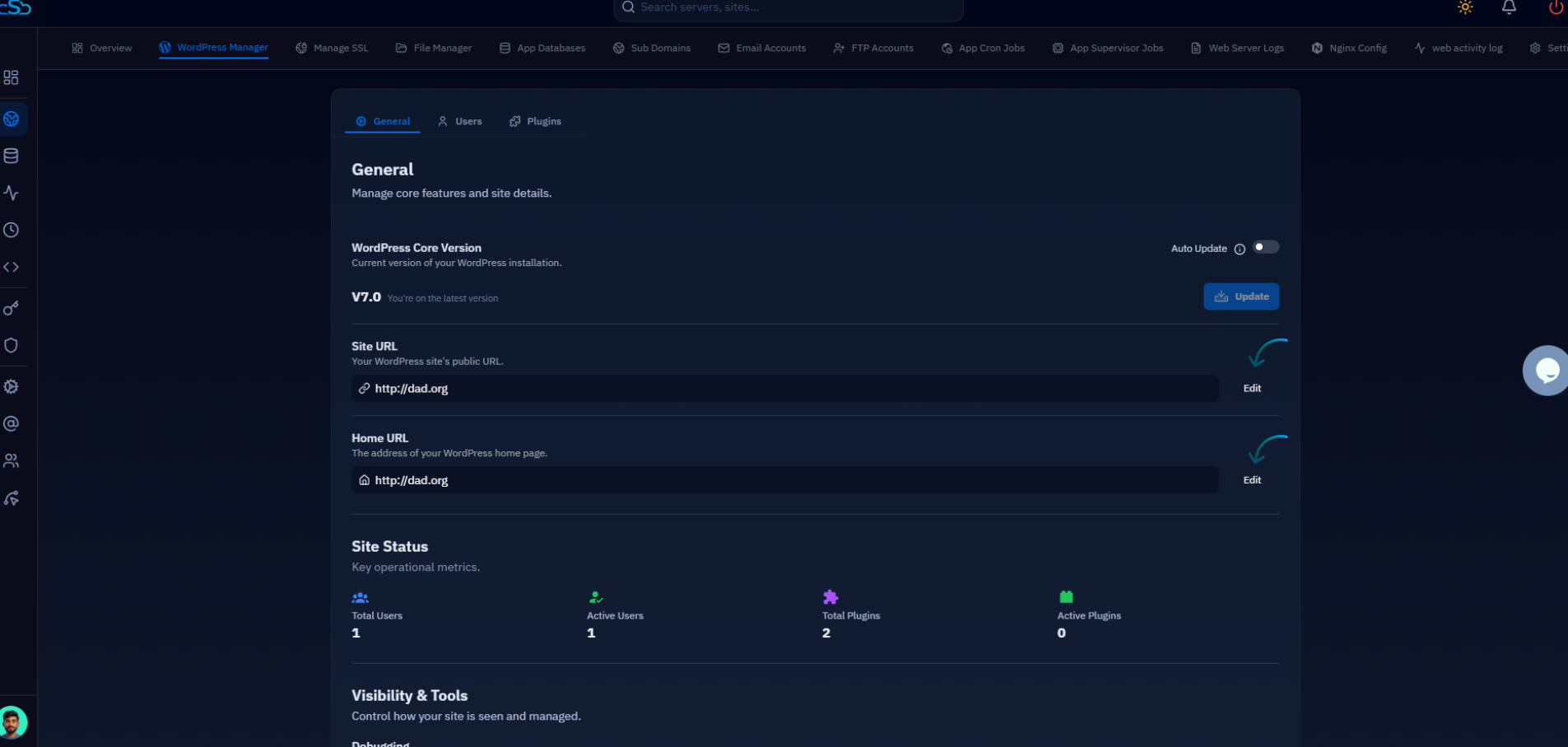Click the @ symbol icon in the sidebar
This screenshot has width=1568, height=747.
[x=11, y=423]
